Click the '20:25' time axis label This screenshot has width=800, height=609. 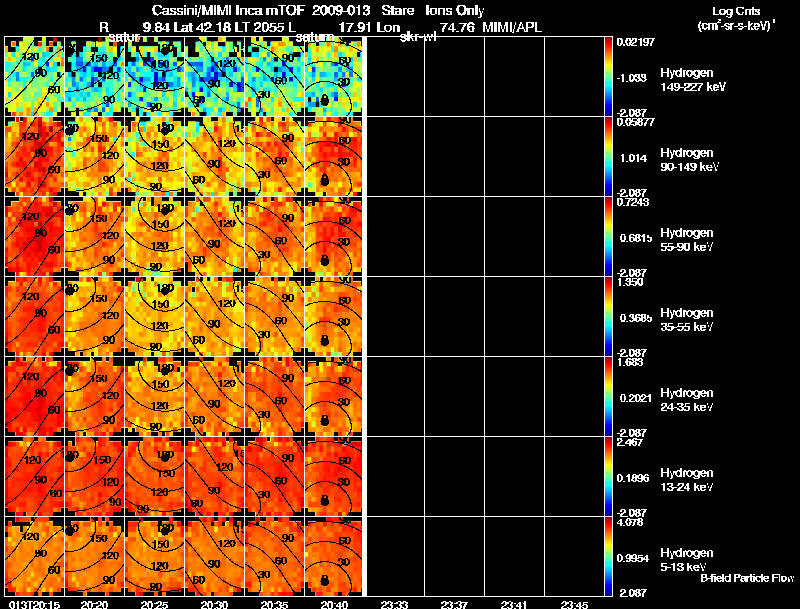154,605
